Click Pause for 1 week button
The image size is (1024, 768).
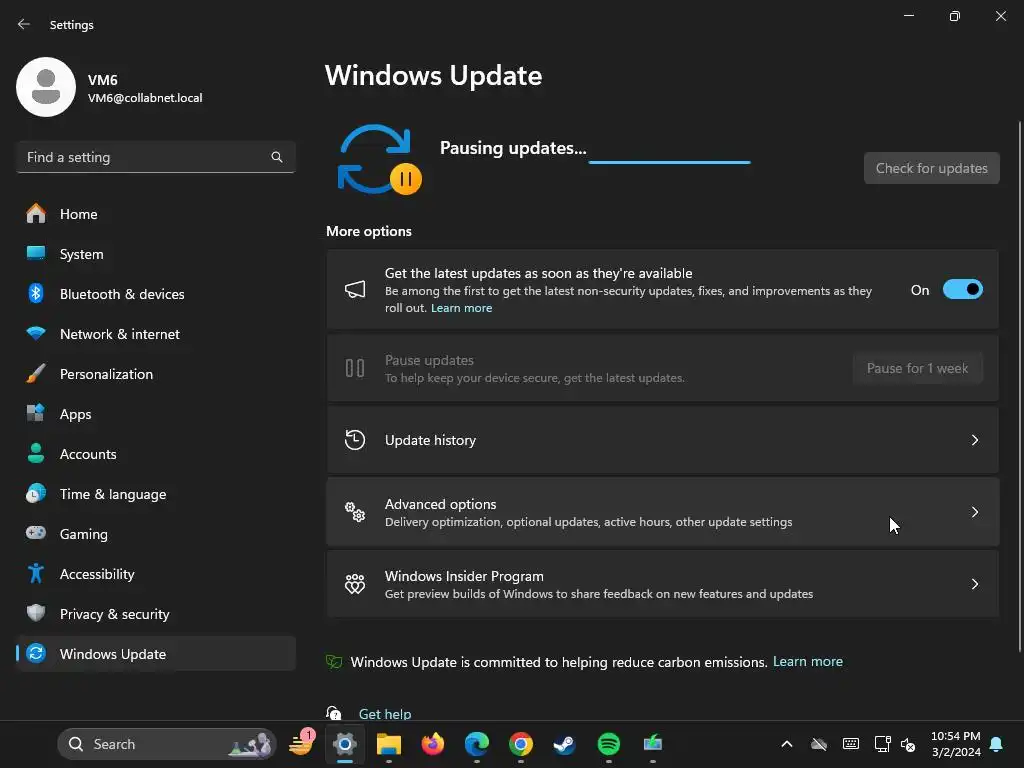click(x=917, y=368)
